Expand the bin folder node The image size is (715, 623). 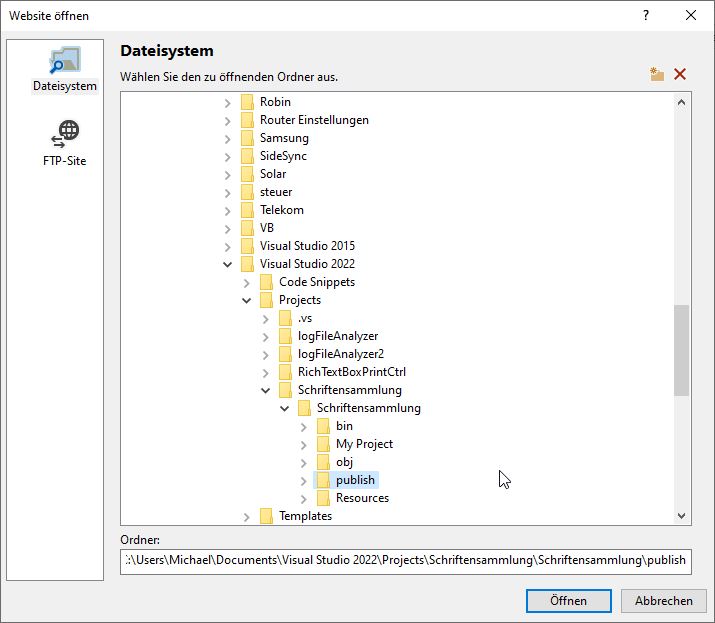[x=304, y=426]
